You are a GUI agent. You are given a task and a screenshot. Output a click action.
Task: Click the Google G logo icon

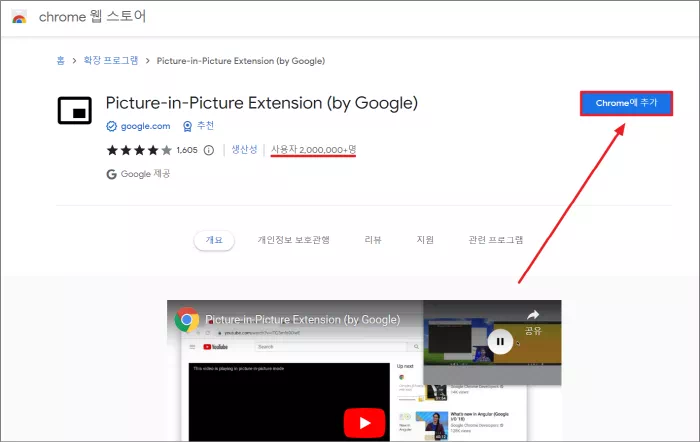[x=112, y=174]
